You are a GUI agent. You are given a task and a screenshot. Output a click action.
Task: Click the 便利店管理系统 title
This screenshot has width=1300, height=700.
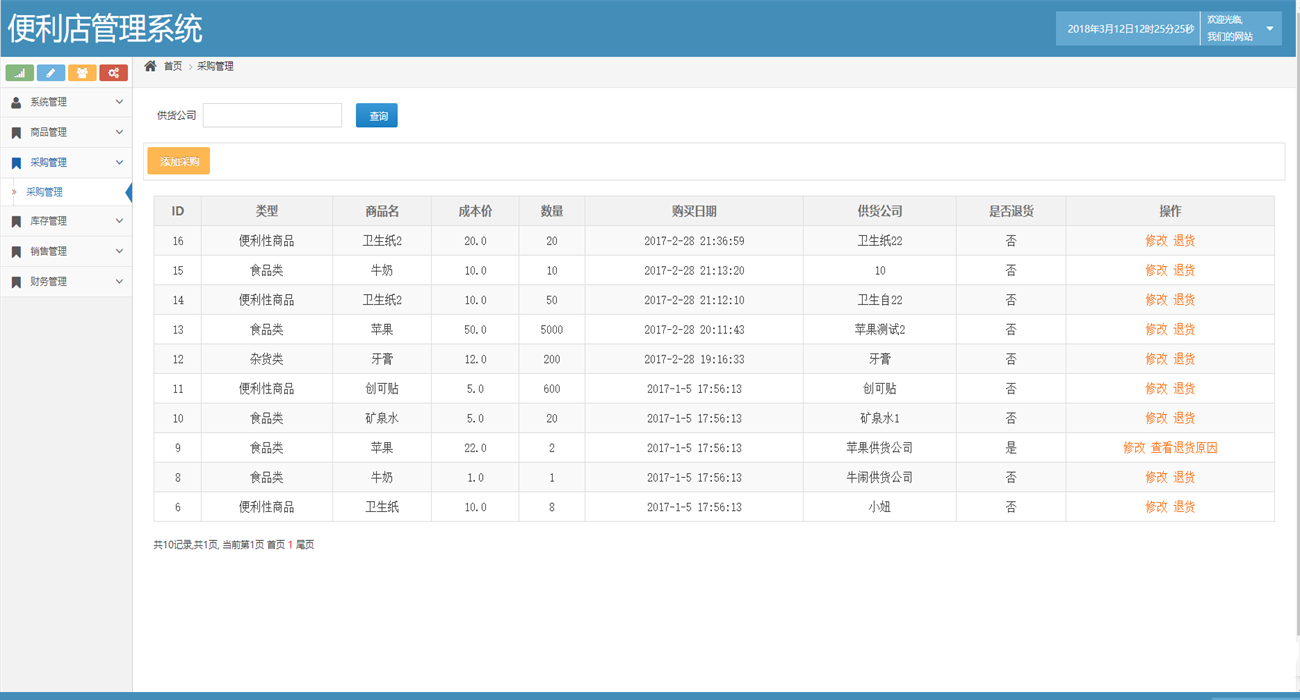105,28
